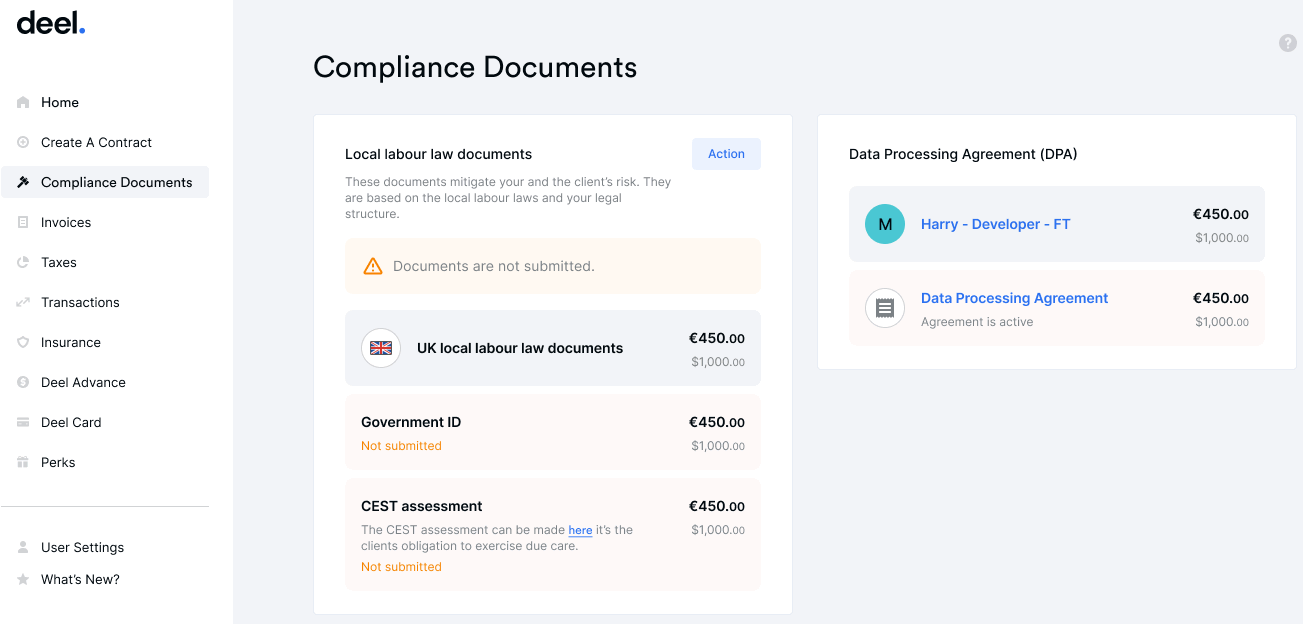Viewport: 1303px width, 624px height.
Task: Click the Create A Contract plus icon
Action: point(23,142)
